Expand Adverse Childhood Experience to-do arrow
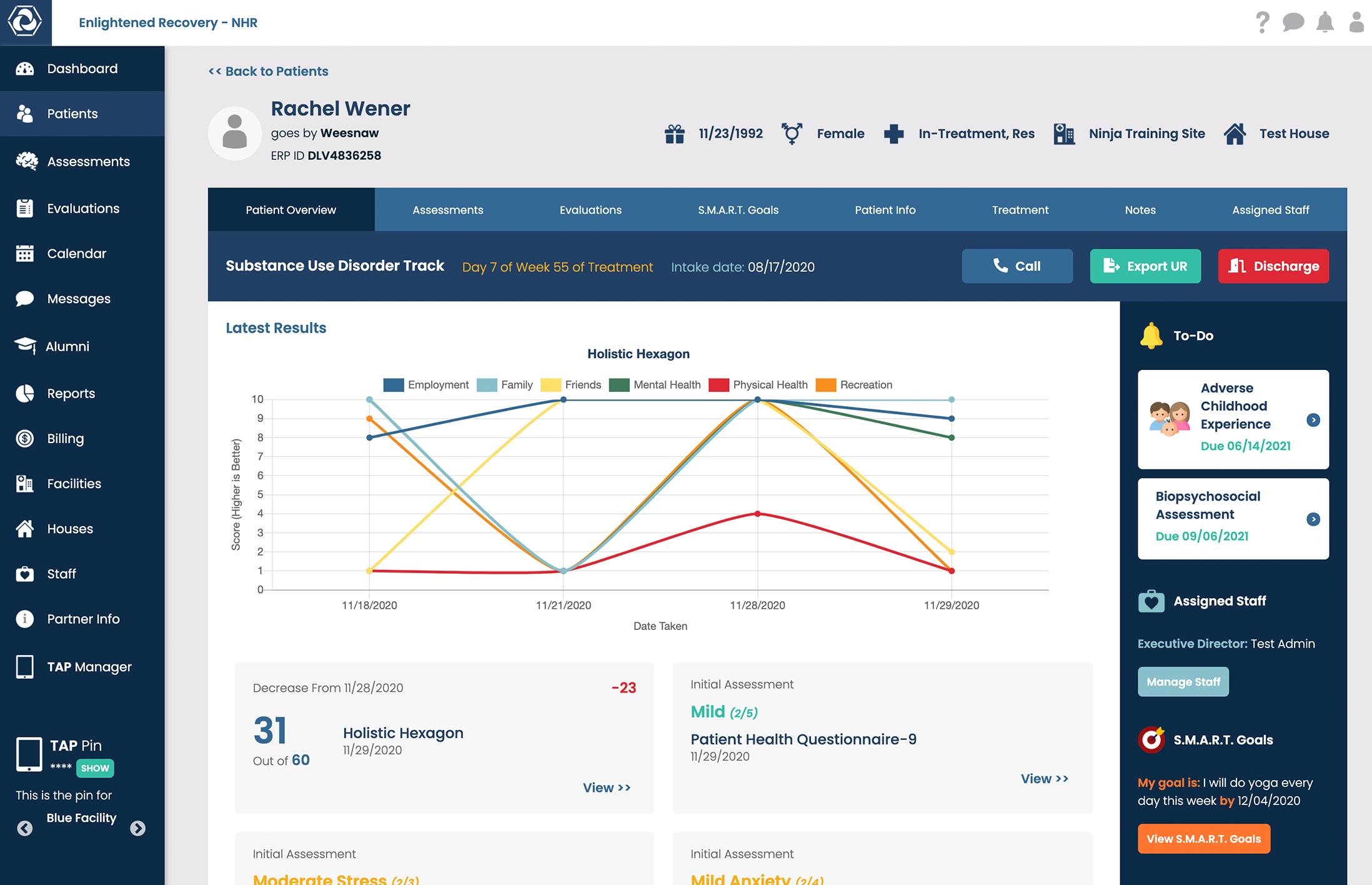This screenshot has width=1372, height=885. [1313, 420]
